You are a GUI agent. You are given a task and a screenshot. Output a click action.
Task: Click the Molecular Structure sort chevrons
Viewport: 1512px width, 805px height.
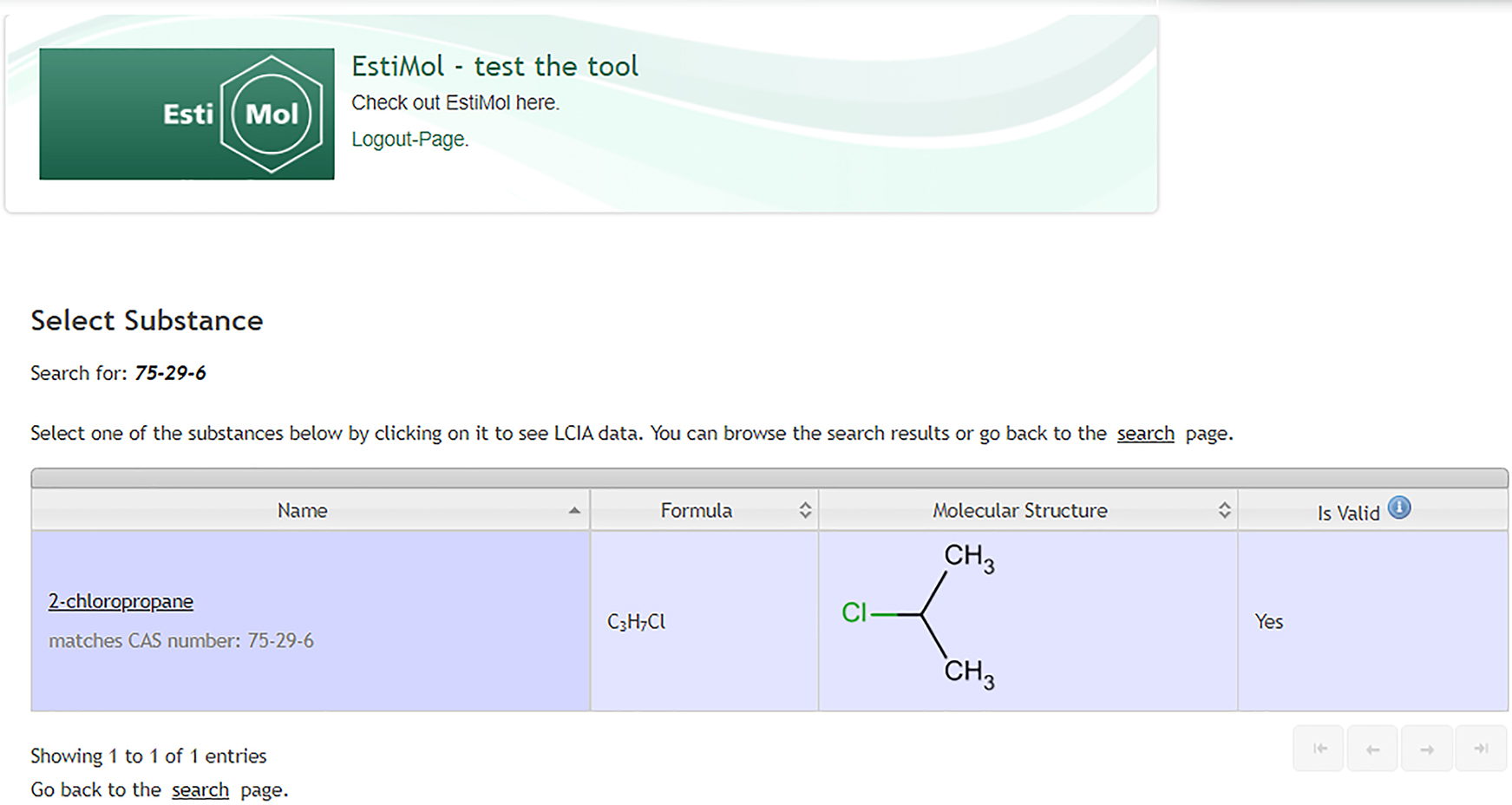[1224, 510]
